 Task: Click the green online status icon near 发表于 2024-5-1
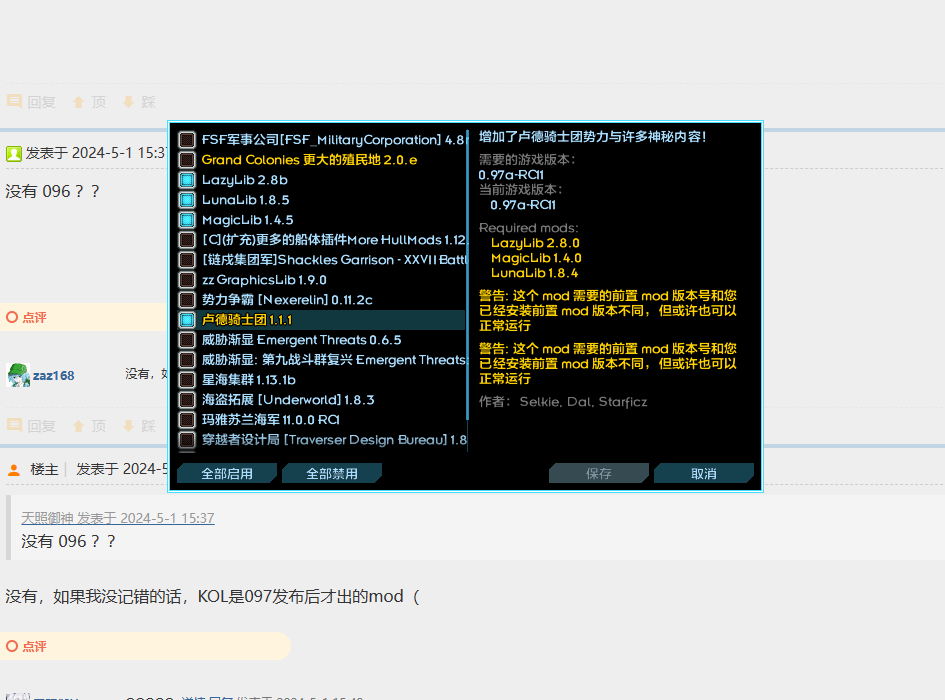click(x=12, y=153)
